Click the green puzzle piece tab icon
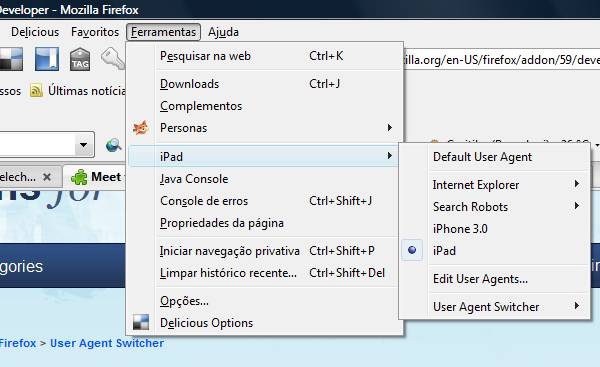This screenshot has height=367, width=600. click(79, 177)
